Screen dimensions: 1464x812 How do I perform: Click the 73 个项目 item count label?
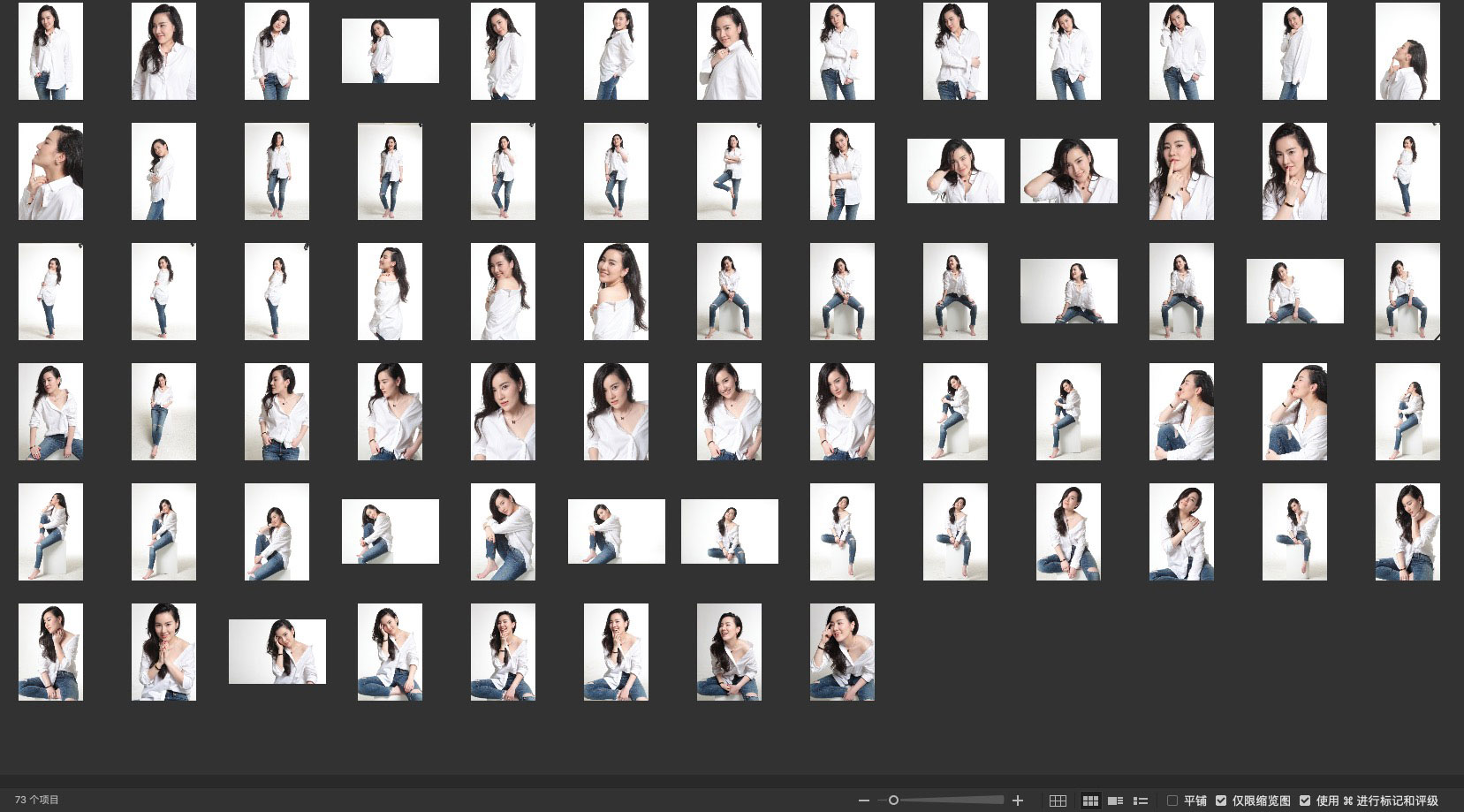pyautogui.click(x=37, y=801)
